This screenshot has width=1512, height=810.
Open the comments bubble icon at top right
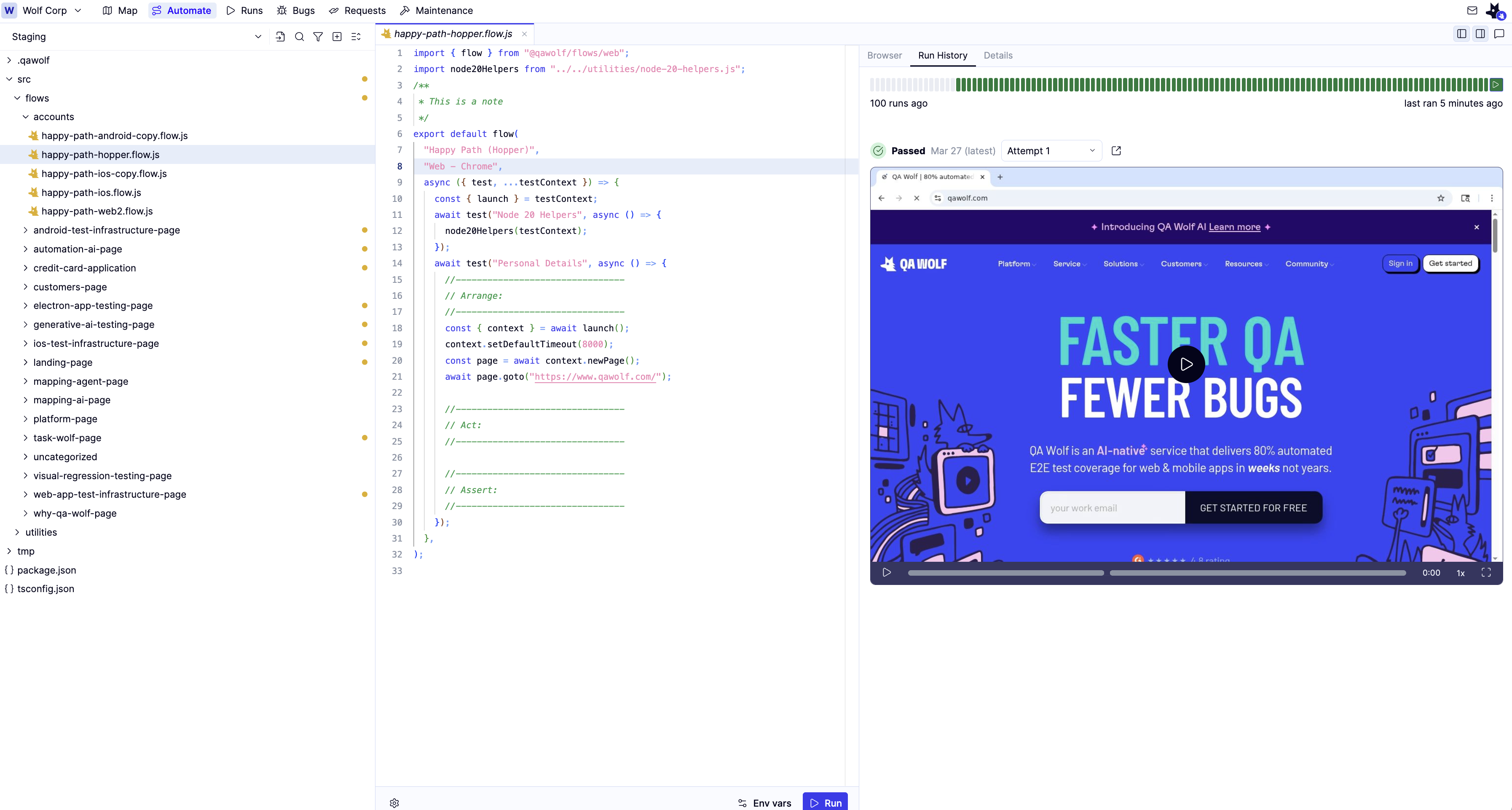pyautogui.click(x=1500, y=33)
